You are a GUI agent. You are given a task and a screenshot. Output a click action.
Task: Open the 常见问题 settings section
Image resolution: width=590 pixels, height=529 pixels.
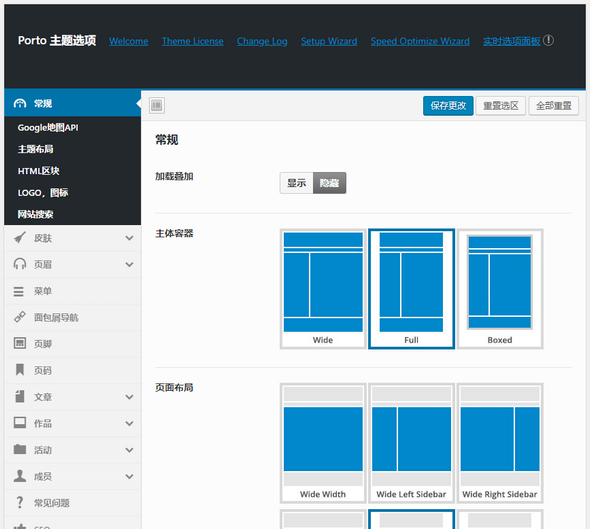(x=72, y=502)
